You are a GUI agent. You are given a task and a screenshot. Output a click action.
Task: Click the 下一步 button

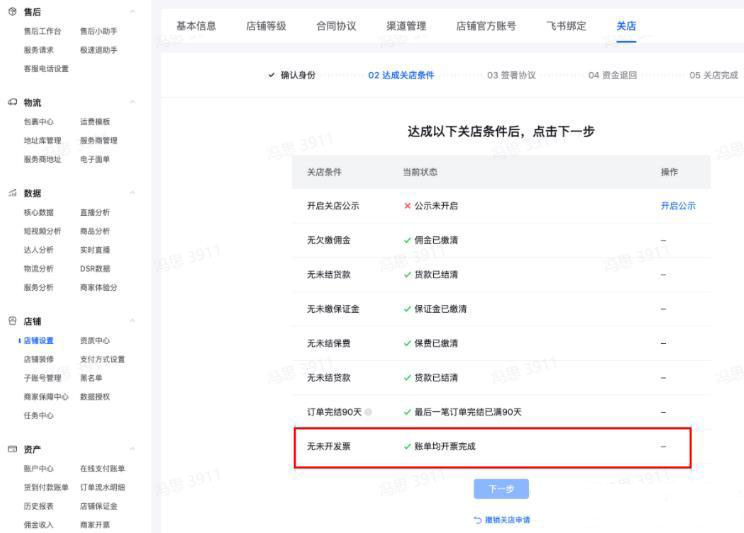501,489
